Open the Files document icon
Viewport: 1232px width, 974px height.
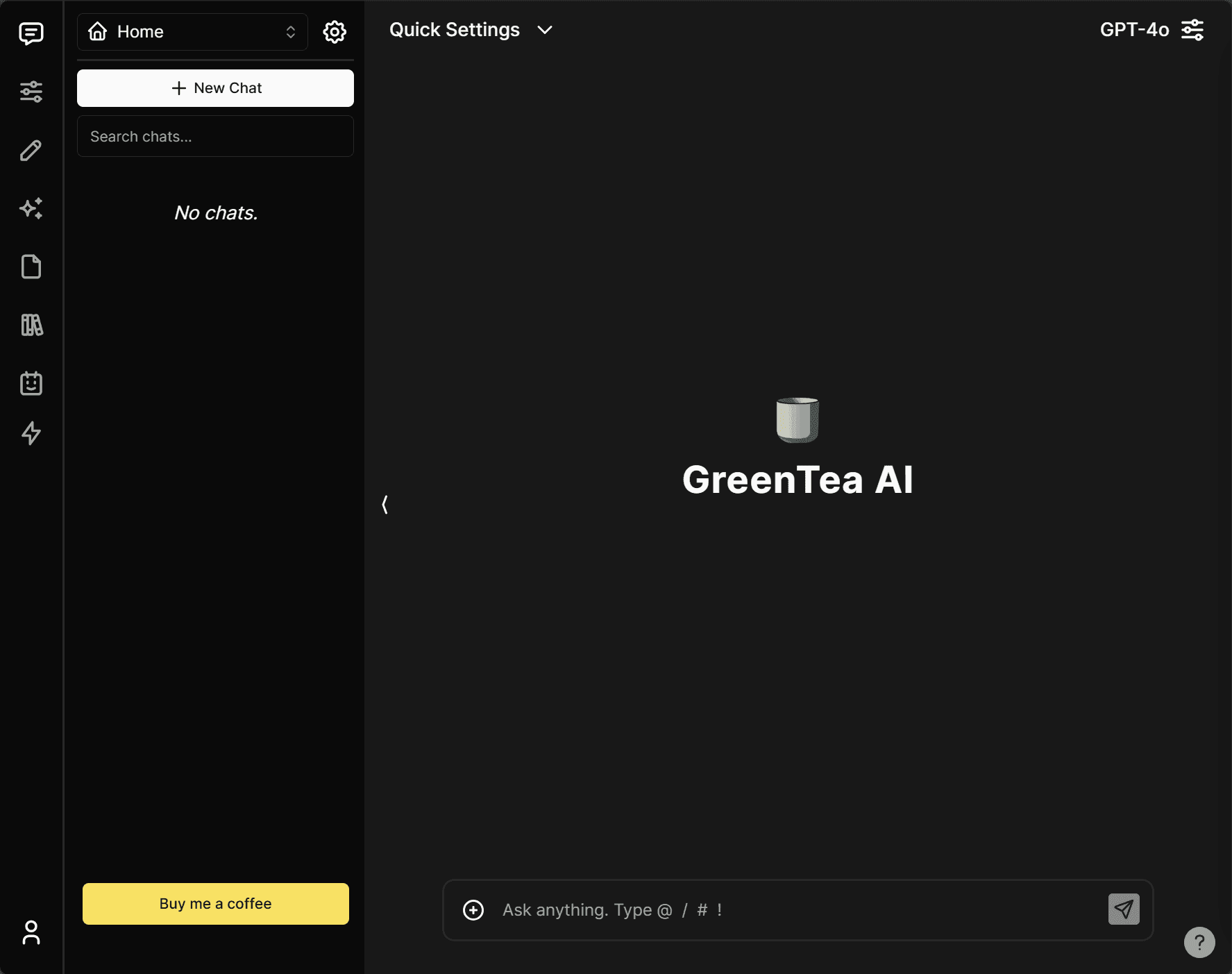[x=31, y=267]
